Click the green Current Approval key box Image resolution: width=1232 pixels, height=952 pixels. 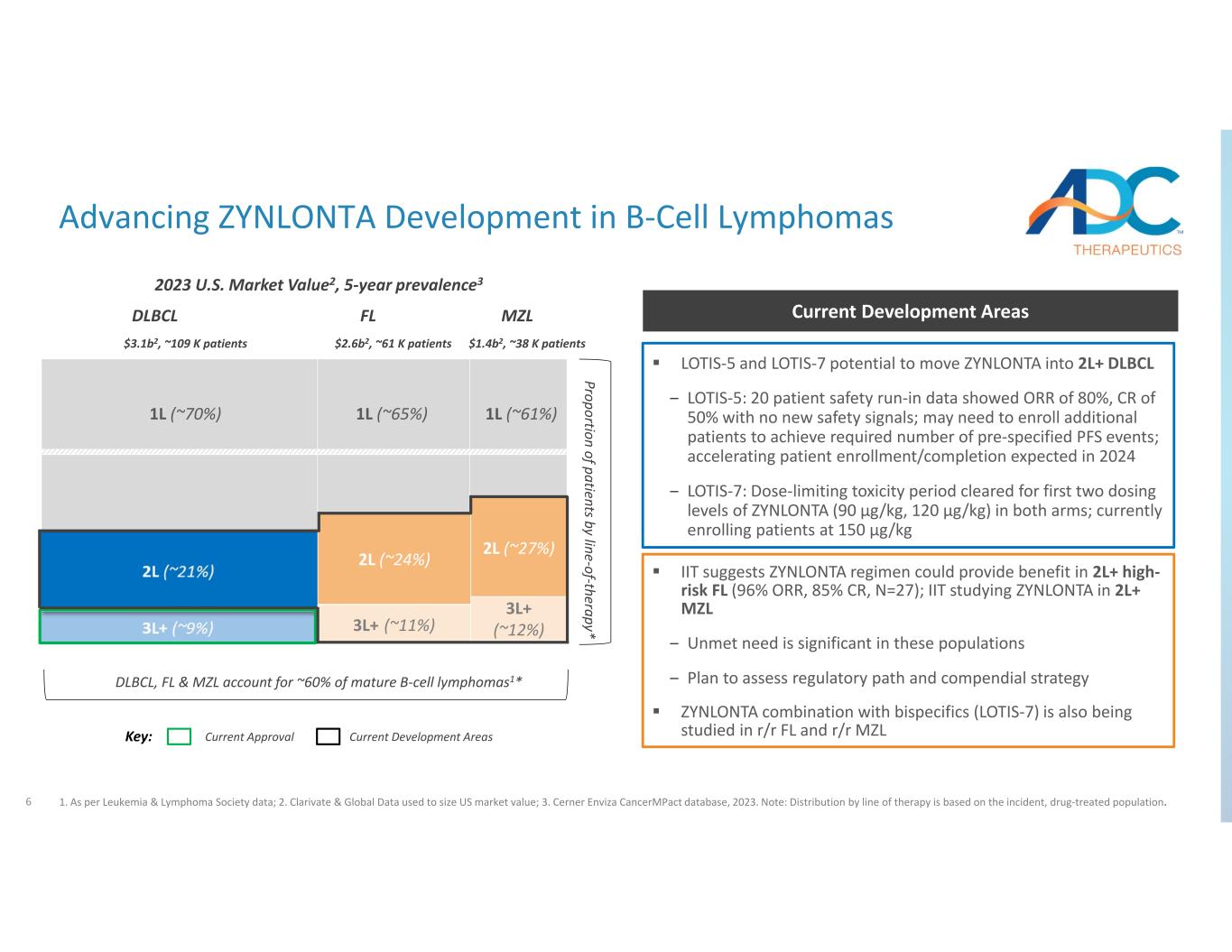pos(180,736)
